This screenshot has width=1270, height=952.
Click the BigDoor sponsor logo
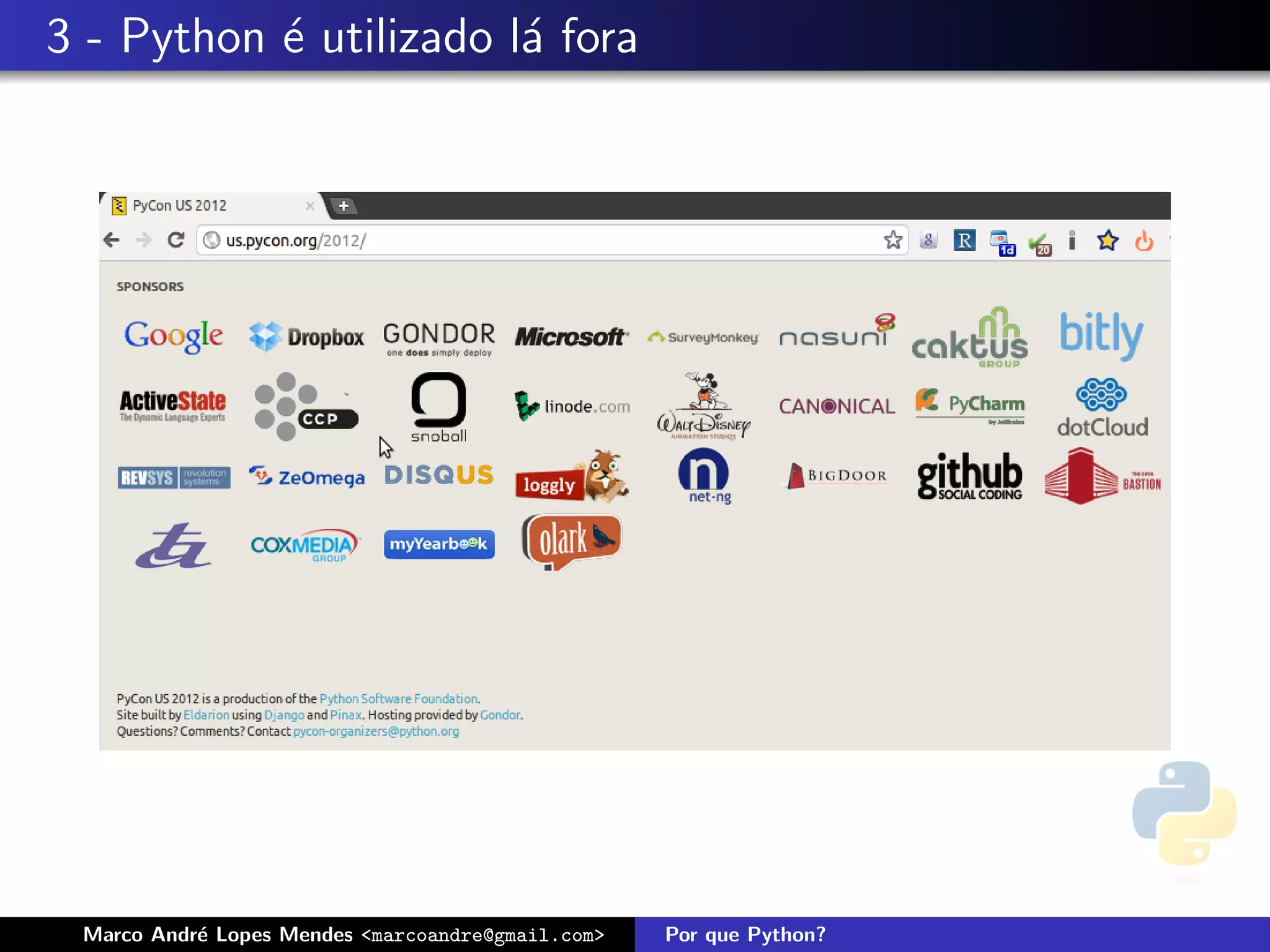837,476
